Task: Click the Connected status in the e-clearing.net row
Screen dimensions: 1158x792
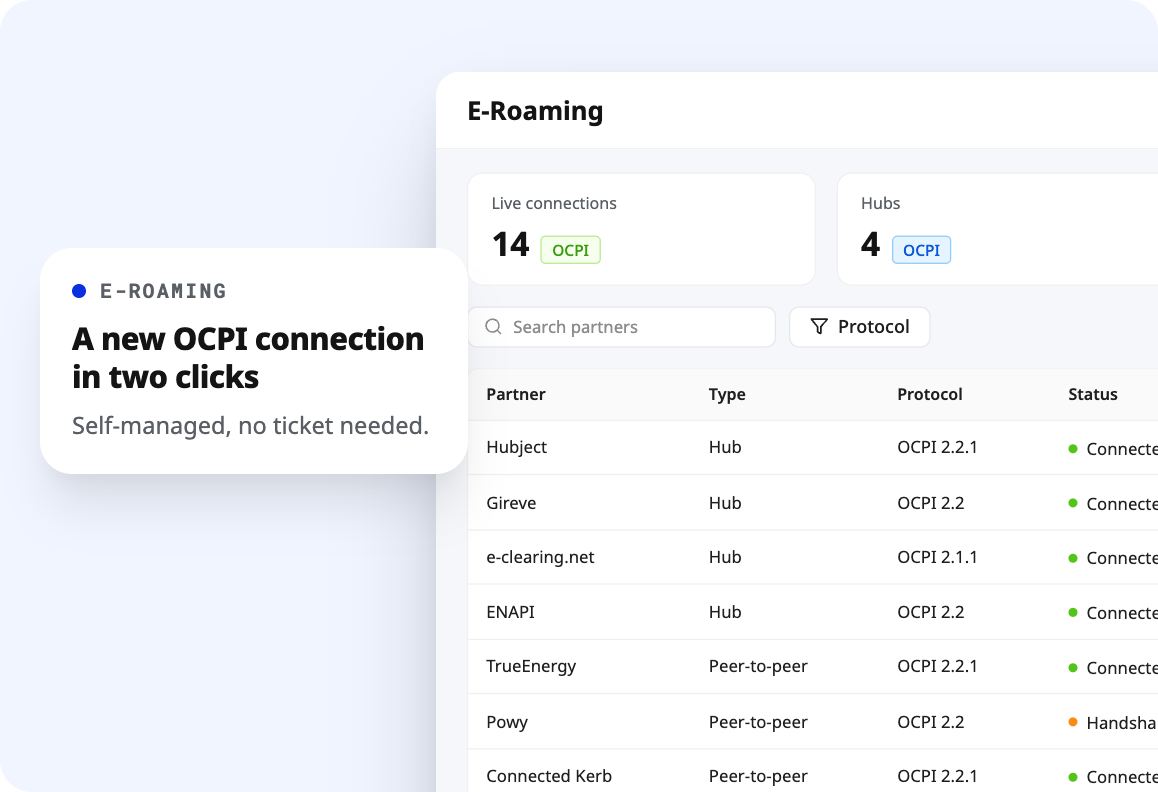Action: 1113,558
